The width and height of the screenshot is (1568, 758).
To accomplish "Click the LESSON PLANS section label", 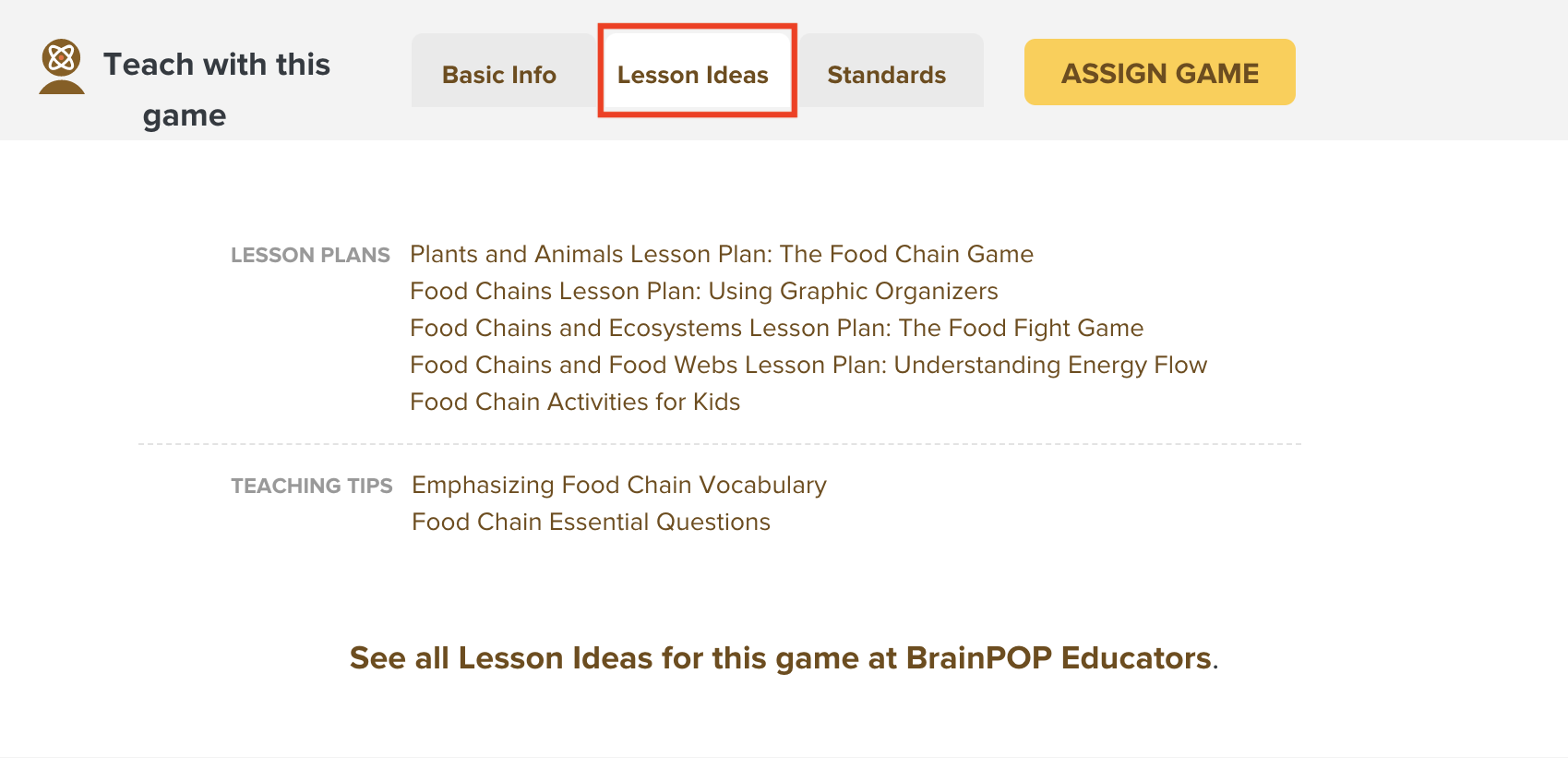I will click(x=310, y=255).
